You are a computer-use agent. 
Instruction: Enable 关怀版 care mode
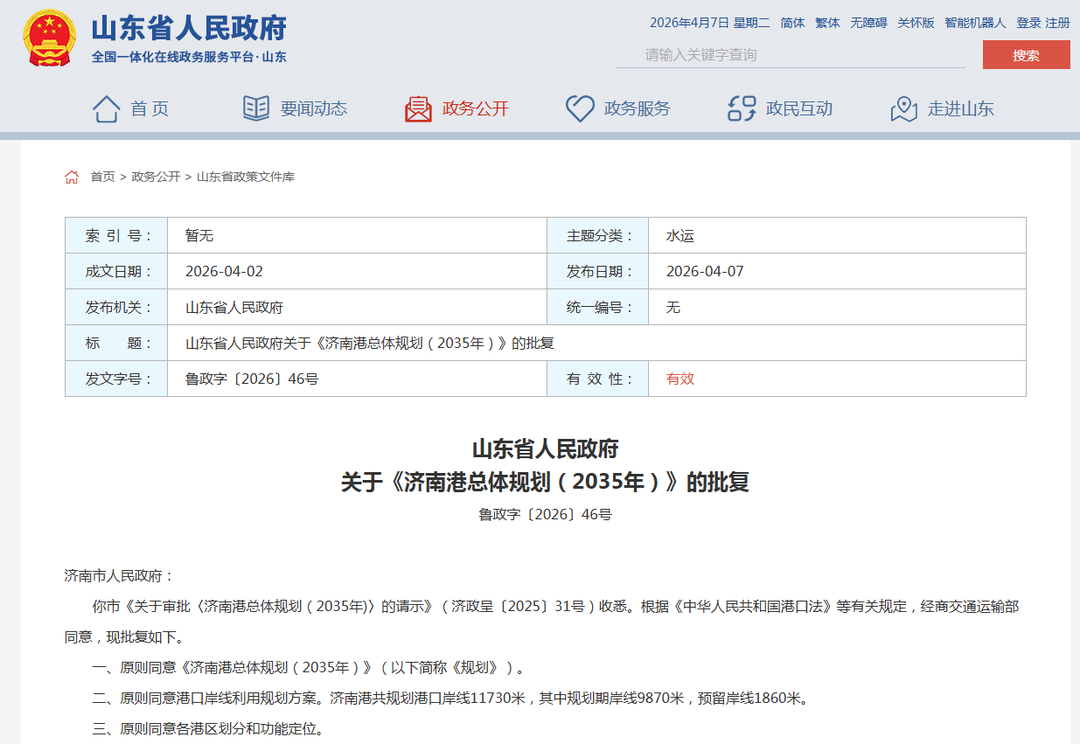[915, 23]
